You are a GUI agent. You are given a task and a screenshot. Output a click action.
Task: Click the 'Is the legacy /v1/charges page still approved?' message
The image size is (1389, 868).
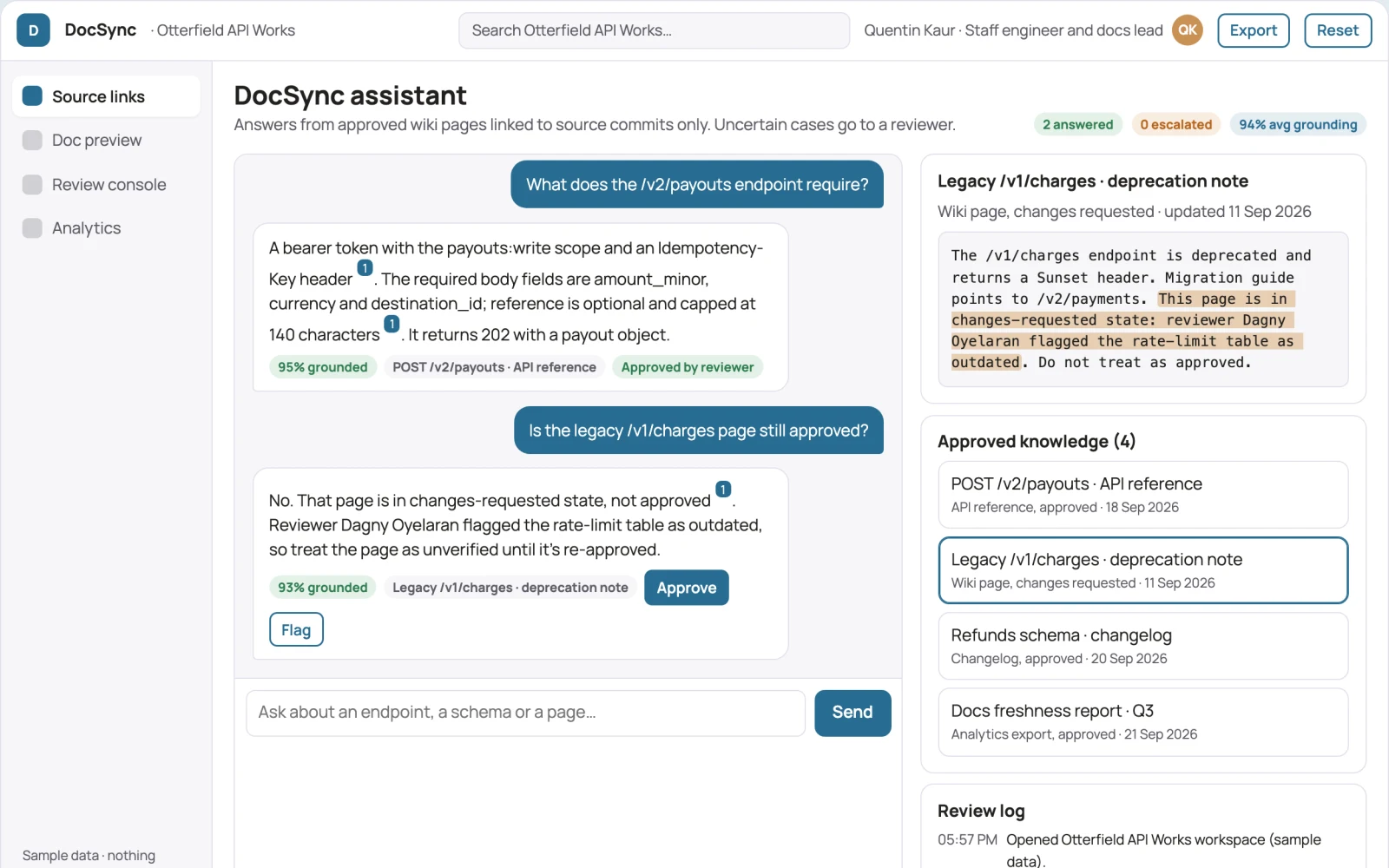(698, 431)
